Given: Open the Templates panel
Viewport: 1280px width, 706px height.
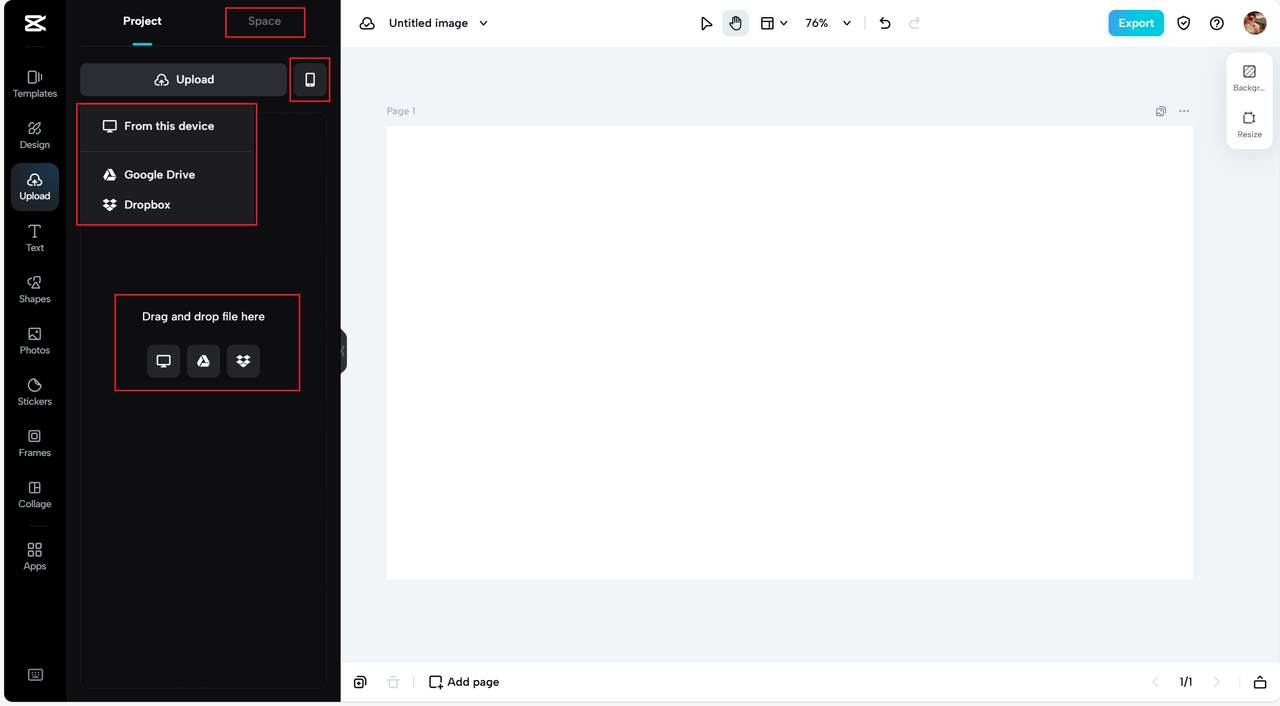Looking at the screenshot, I should click(x=35, y=84).
